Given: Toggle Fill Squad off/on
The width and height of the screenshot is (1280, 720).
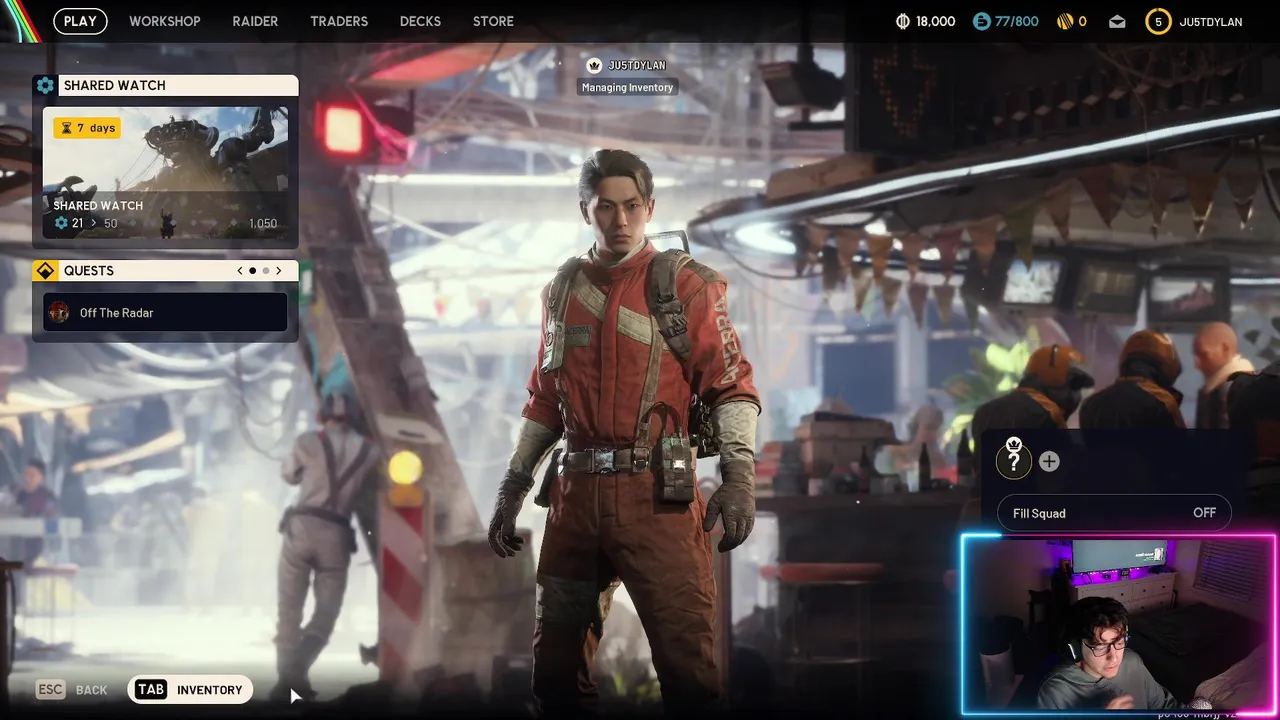Looking at the screenshot, I should click(1115, 513).
